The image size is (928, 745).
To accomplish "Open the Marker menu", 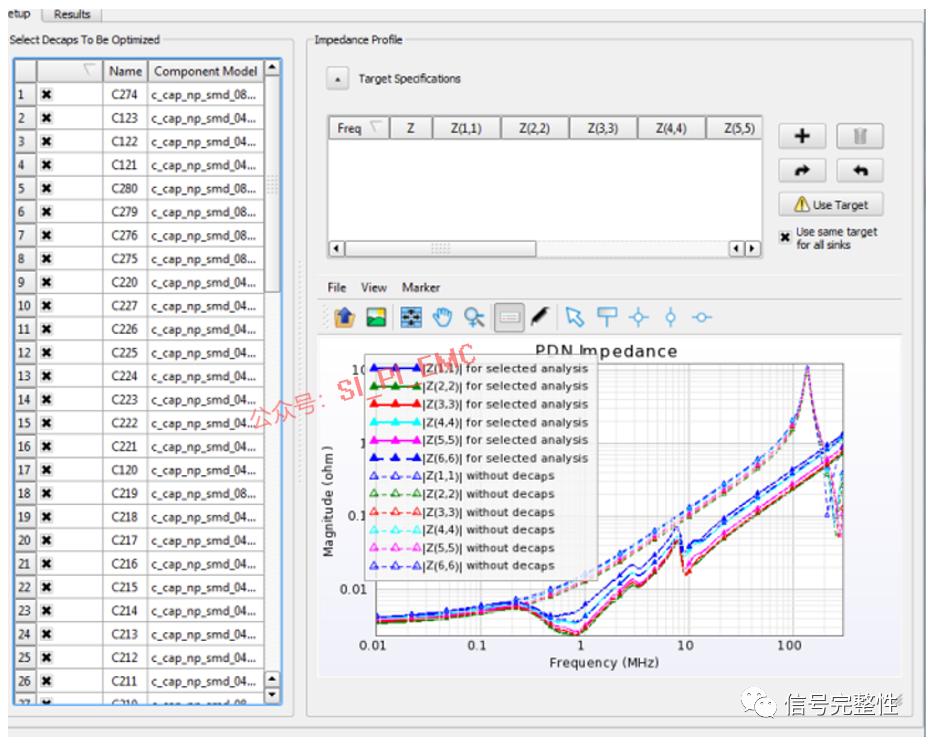I will 421,287.
